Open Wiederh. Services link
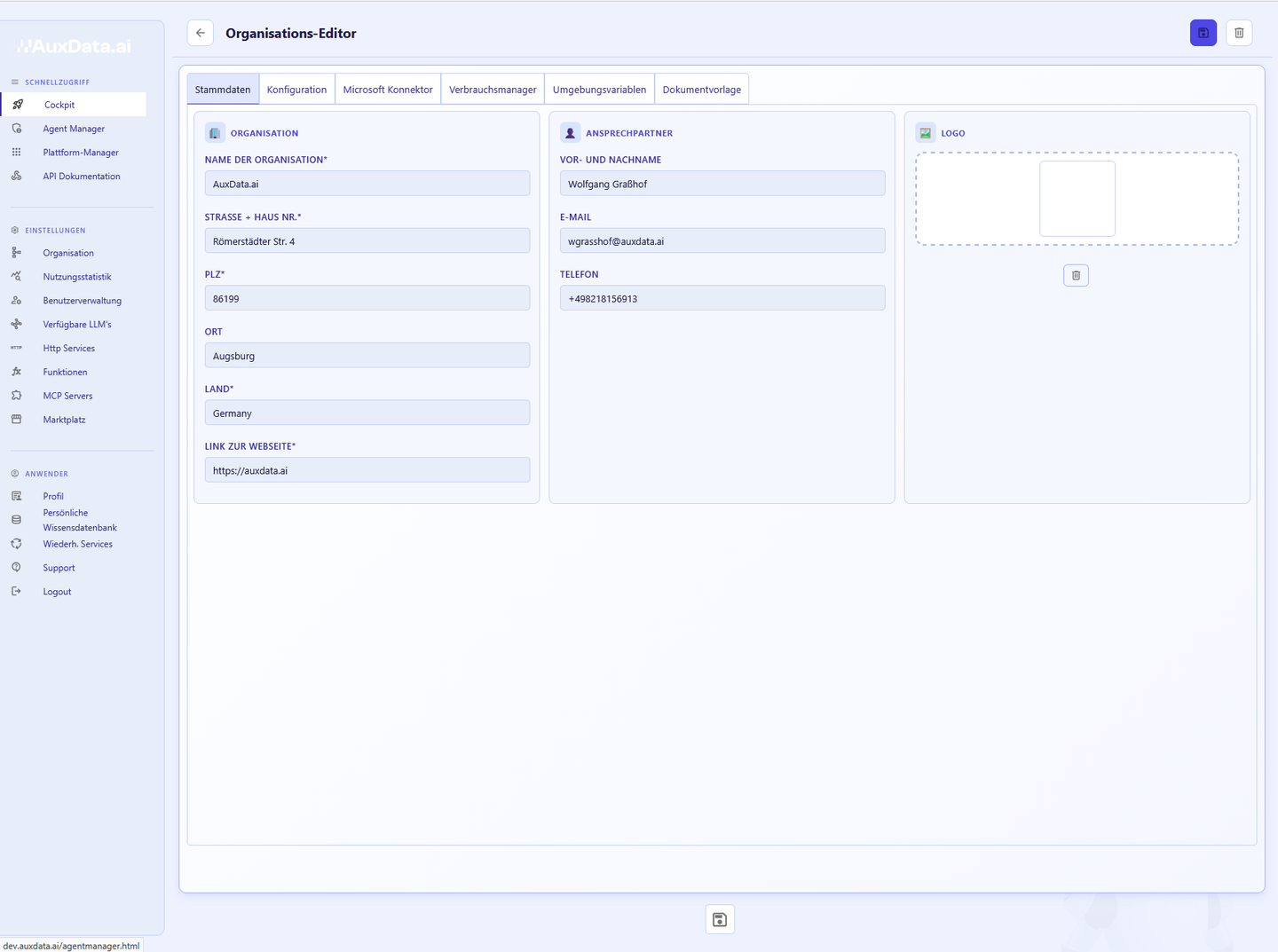The width and height of the screenshot is (1278, 952). tap(78, 544)
